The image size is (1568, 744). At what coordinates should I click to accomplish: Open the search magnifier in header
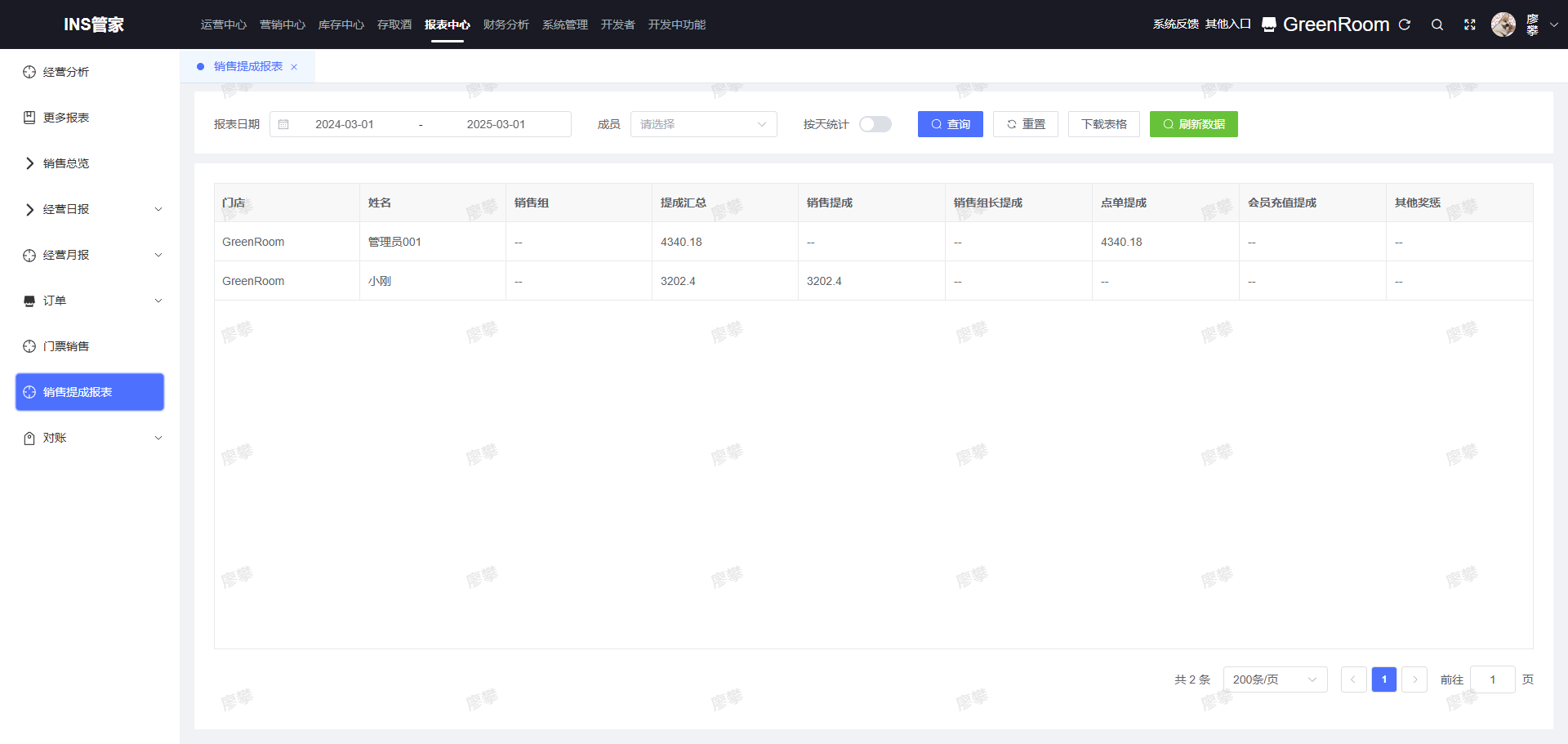(1437, 25)
